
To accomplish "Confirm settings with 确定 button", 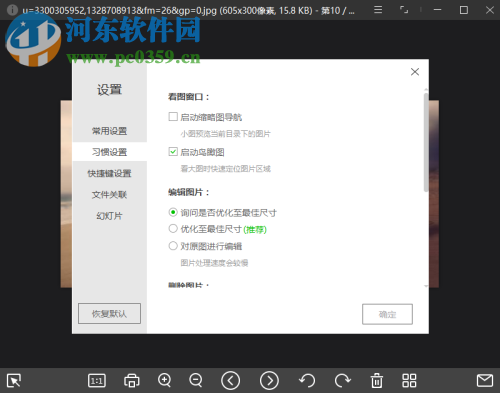I will pos(387,314).
